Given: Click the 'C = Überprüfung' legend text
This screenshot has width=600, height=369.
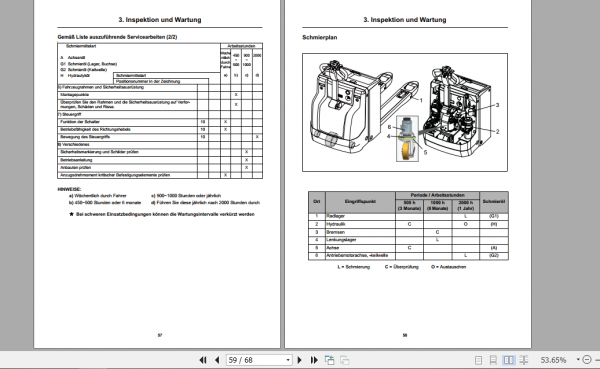Looking at the screenshot, I should coord(402,267).
